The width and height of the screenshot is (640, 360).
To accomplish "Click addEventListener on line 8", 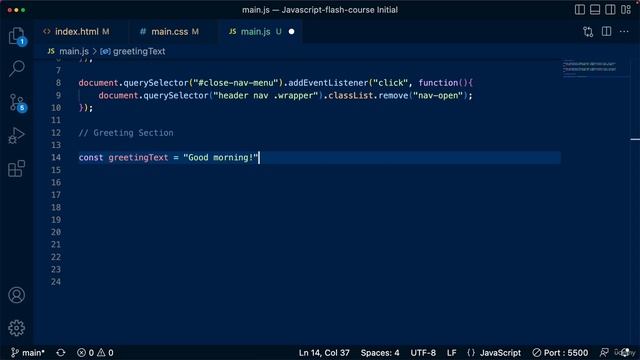I will pyautogui.click(x=328, y=83).
